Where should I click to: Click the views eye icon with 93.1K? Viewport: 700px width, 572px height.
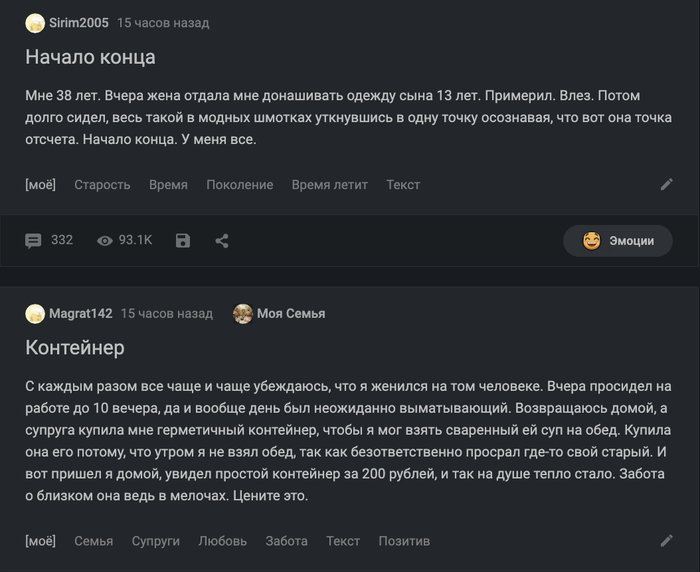click(105, 241)
